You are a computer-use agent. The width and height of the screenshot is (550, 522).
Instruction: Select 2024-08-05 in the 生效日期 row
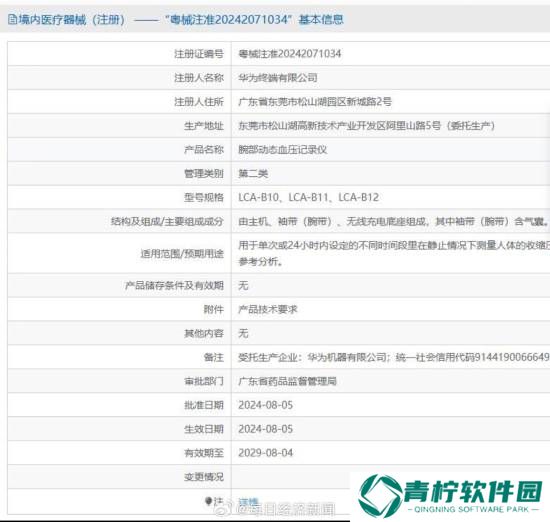(266, 429)
